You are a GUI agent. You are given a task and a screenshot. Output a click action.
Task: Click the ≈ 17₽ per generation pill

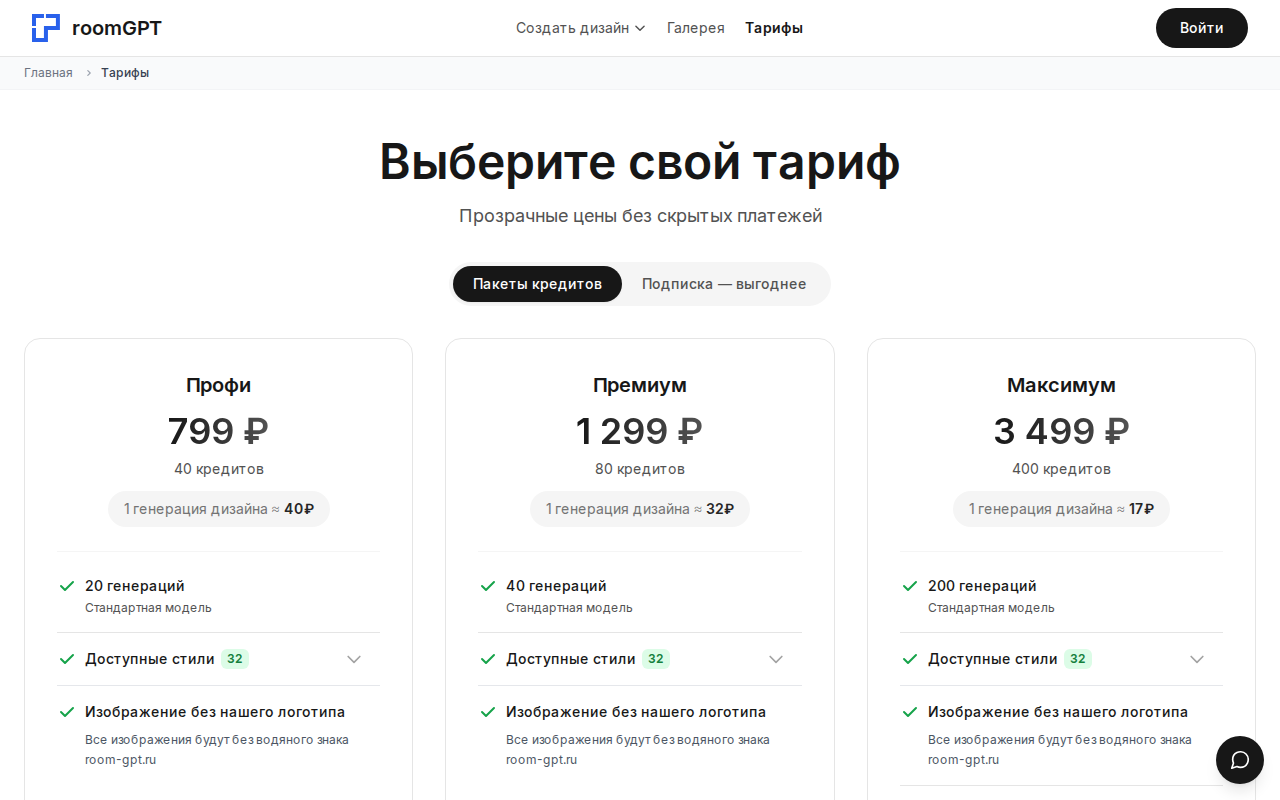1061,509
